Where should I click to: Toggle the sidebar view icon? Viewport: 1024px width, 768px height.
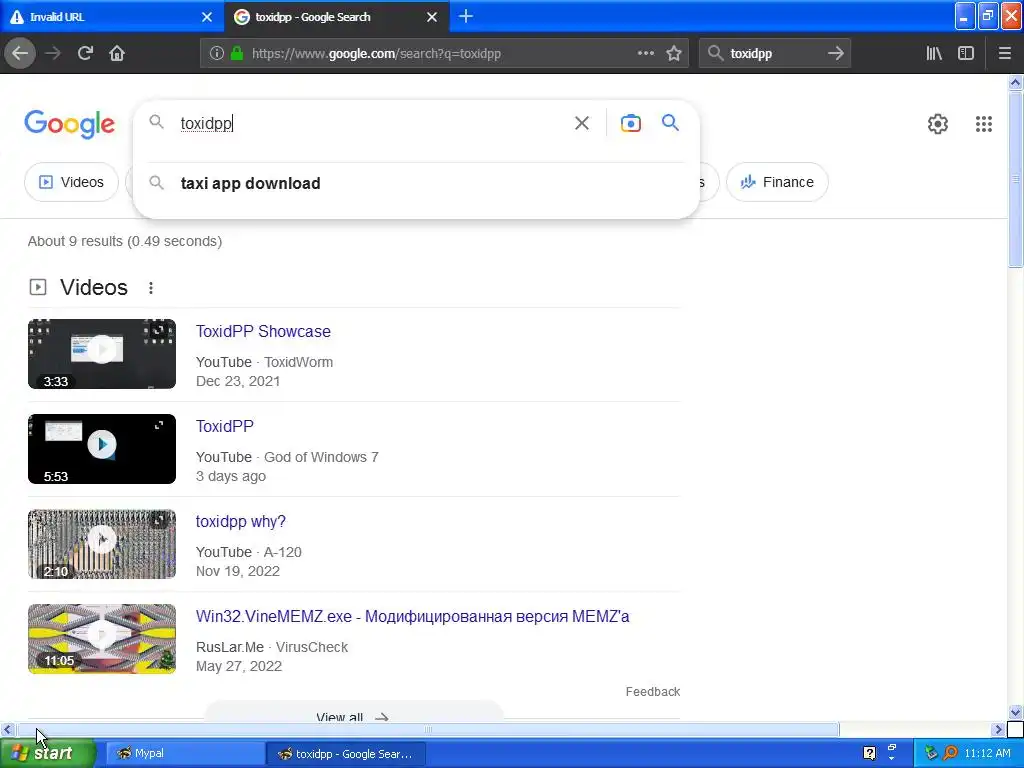click(966, 54)
